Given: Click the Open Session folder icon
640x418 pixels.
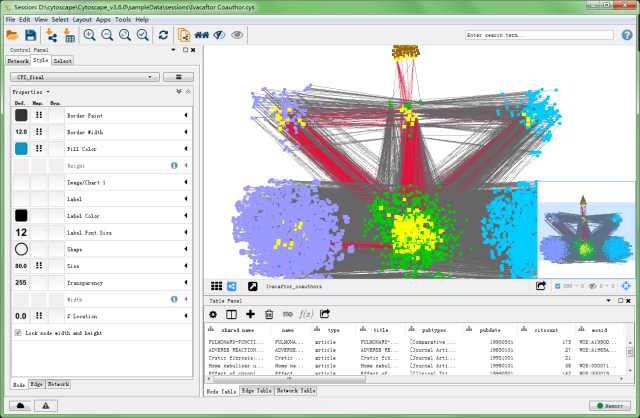Looking at the screenshot, I should 12,35.
